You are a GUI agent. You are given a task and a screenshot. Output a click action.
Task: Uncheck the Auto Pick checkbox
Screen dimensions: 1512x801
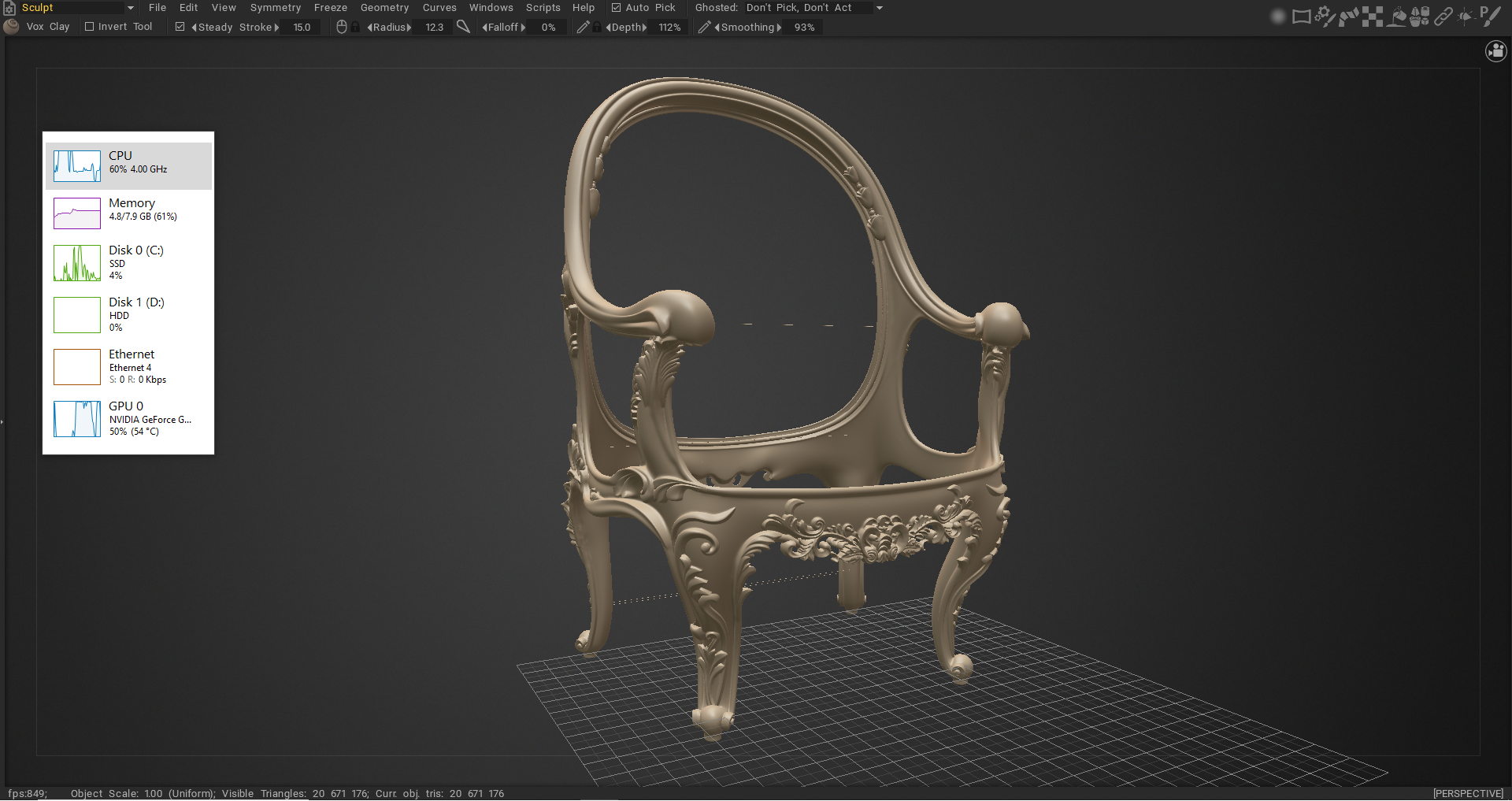[617, 8]
